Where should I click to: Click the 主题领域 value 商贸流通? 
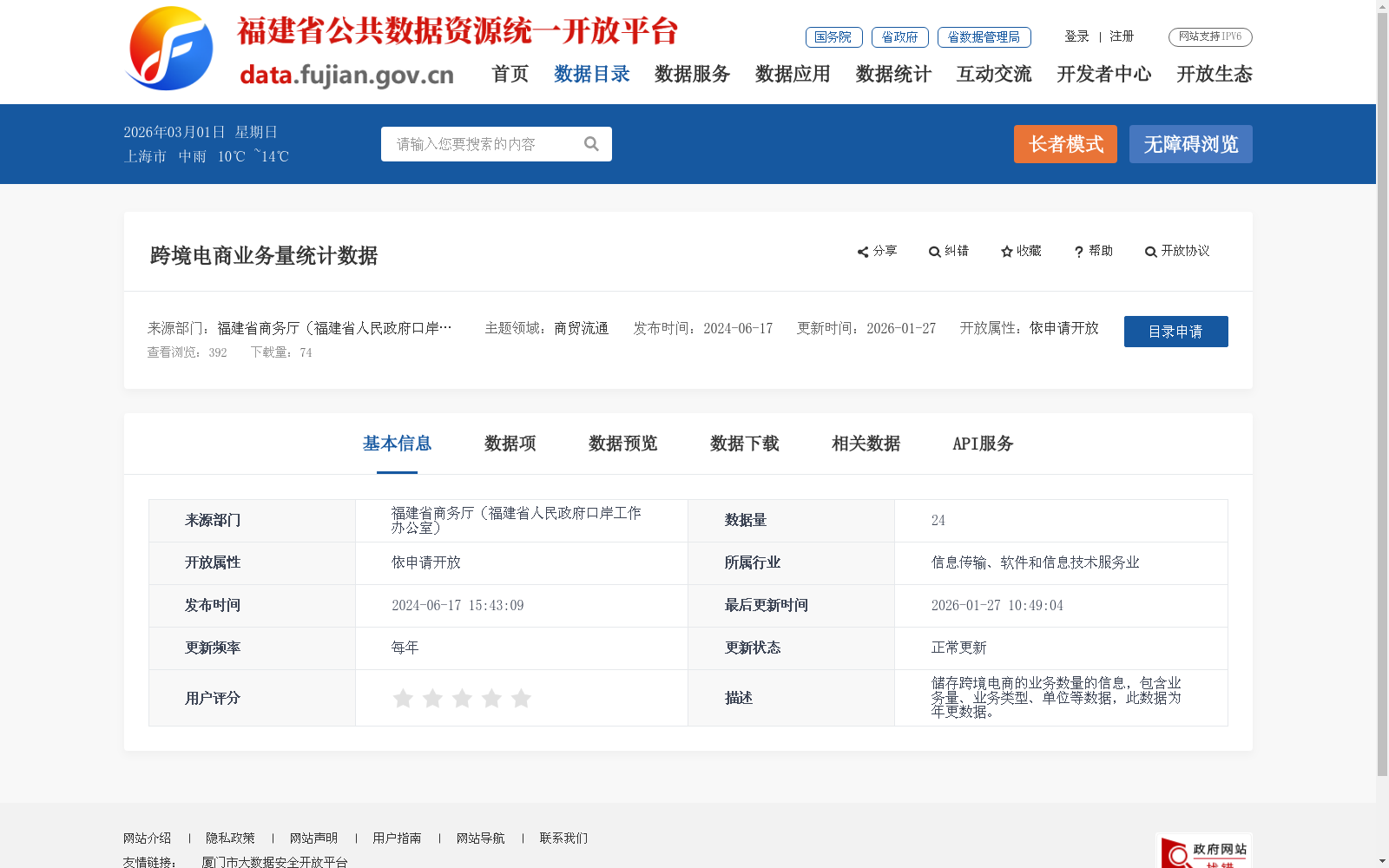coord(582,328)
